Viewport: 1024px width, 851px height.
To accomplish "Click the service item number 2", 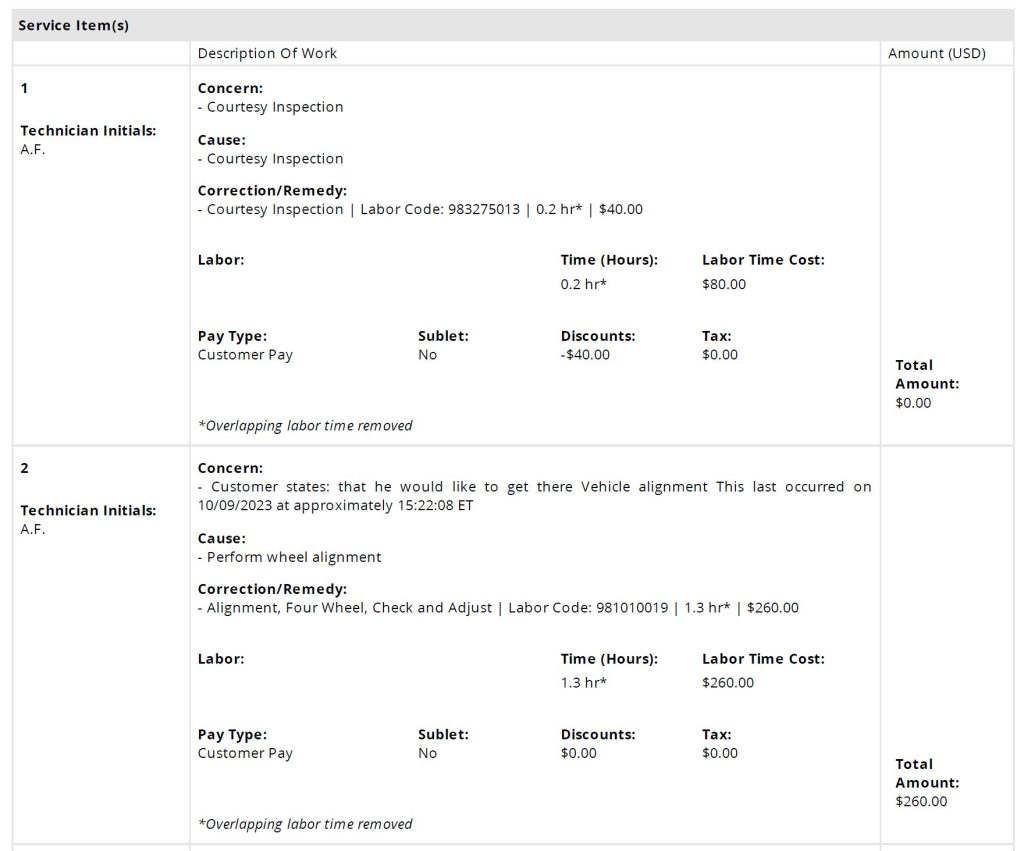I will pyautogui.click(x=25, y=468).
